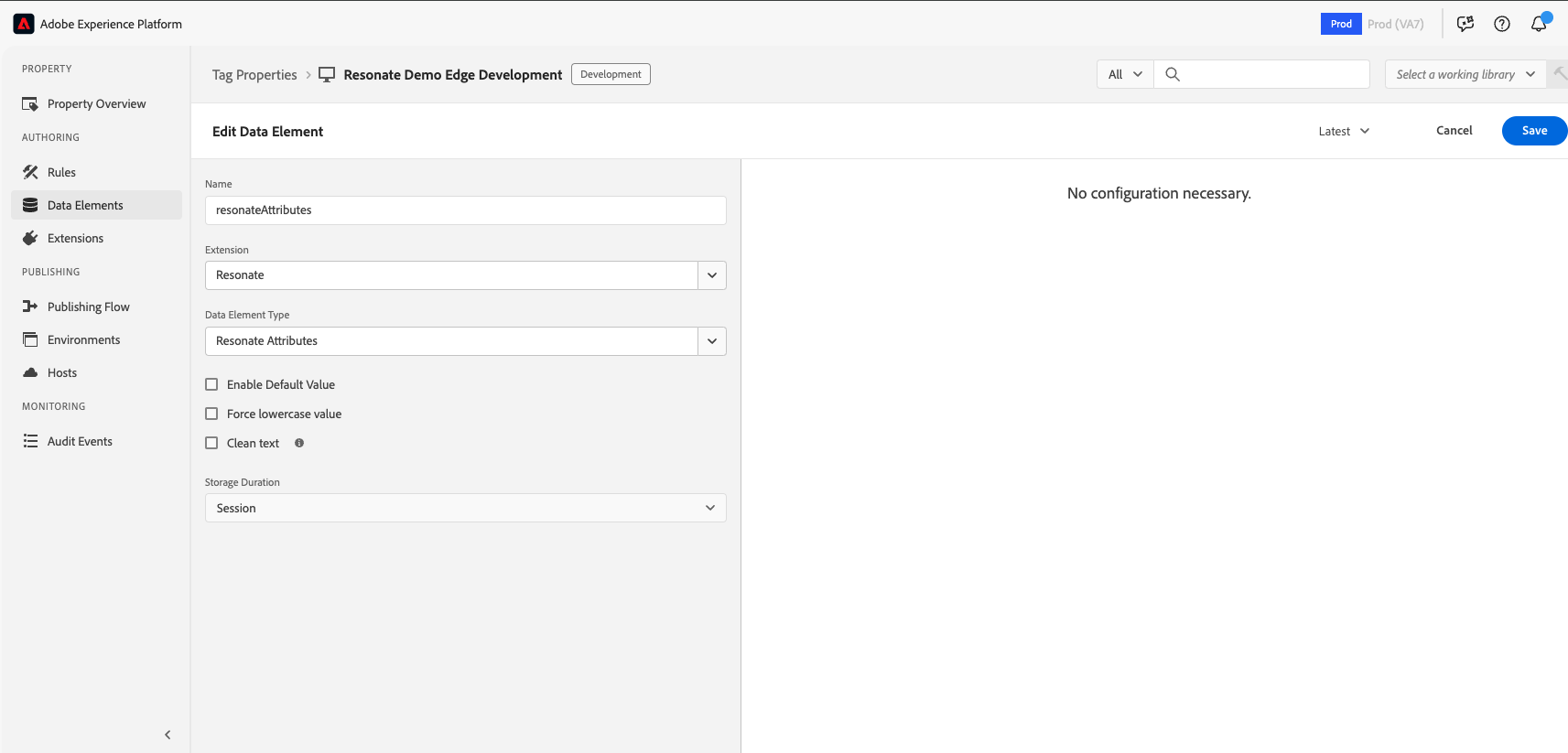Open the Latest revision dropdown
Screen dimensions: 1568x753
1344,131
